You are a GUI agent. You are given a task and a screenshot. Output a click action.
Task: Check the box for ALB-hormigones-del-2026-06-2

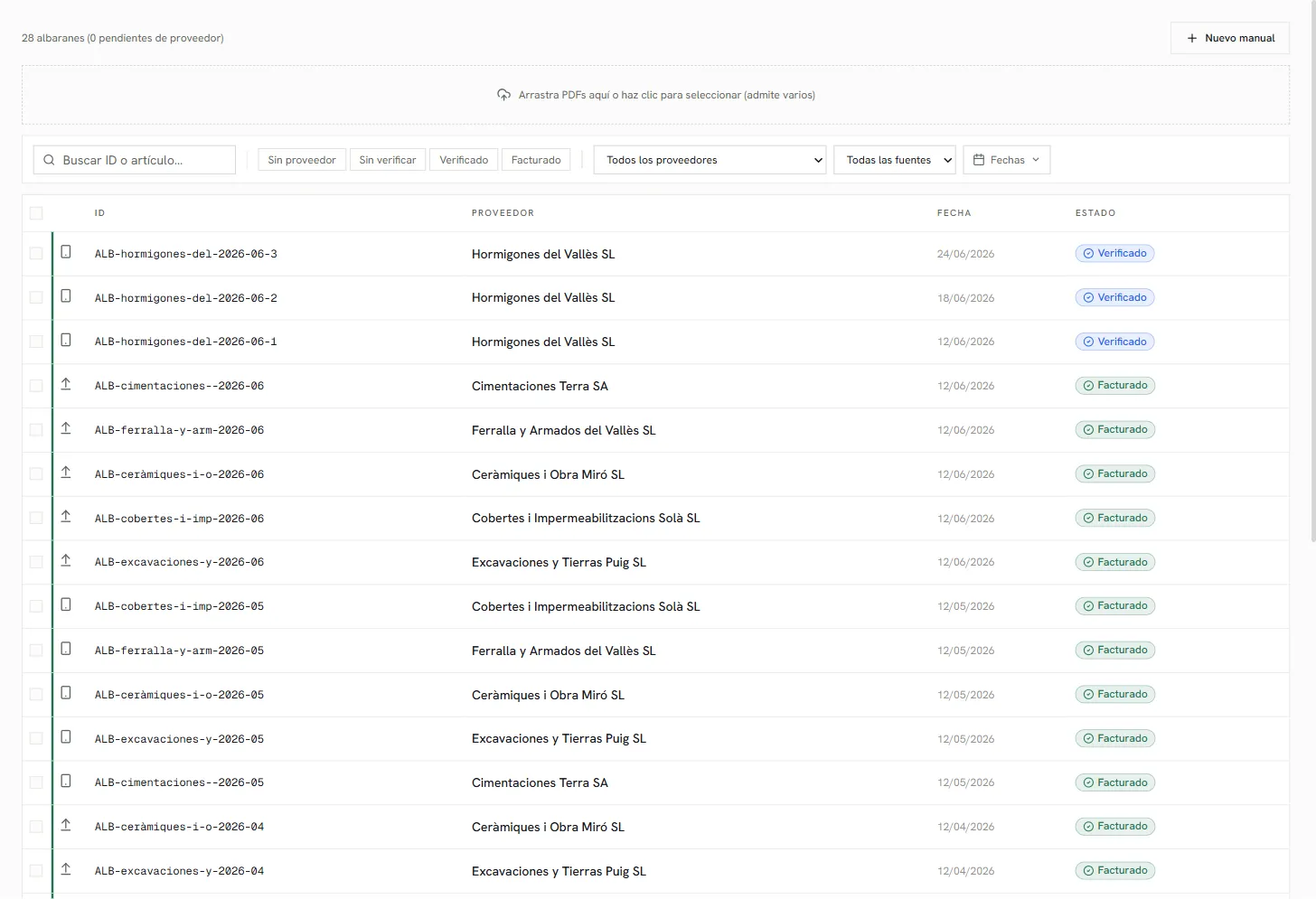click(x=36, y=298)
